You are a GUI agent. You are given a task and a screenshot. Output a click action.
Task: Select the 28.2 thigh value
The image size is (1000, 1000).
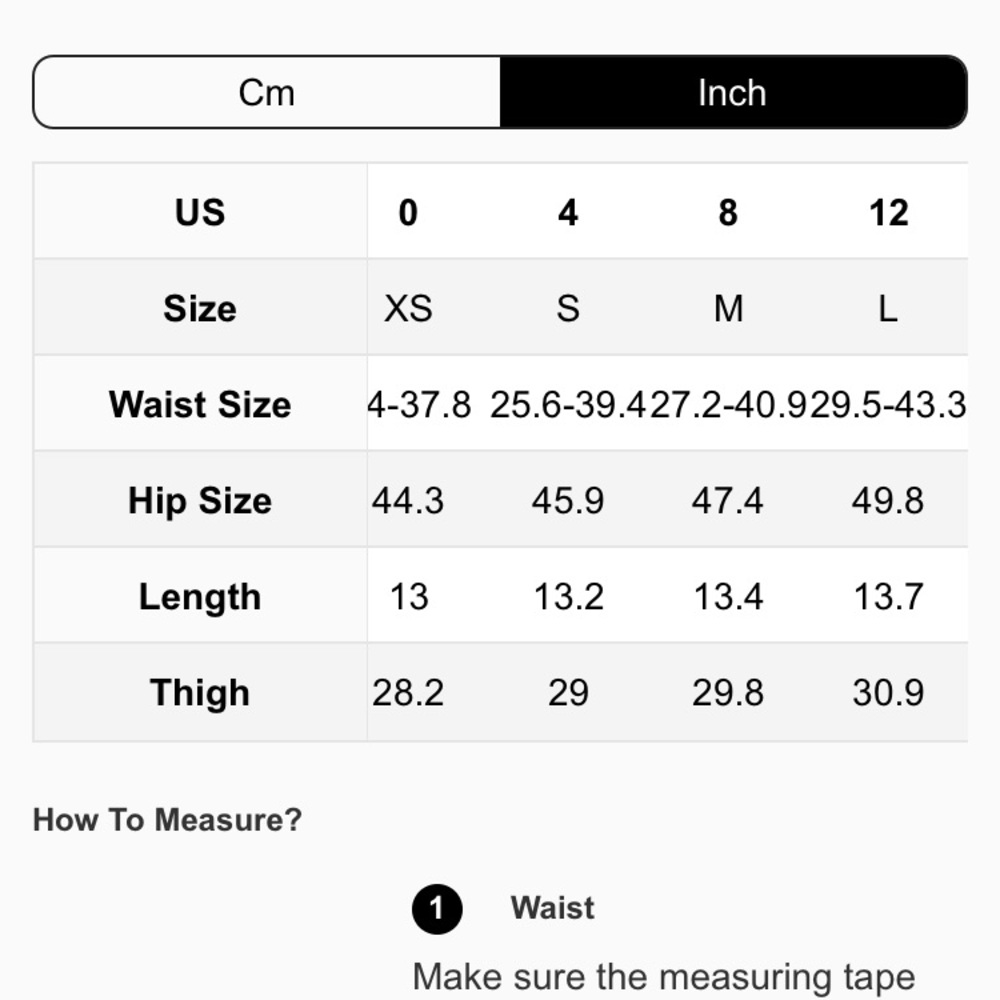point(408,692)
